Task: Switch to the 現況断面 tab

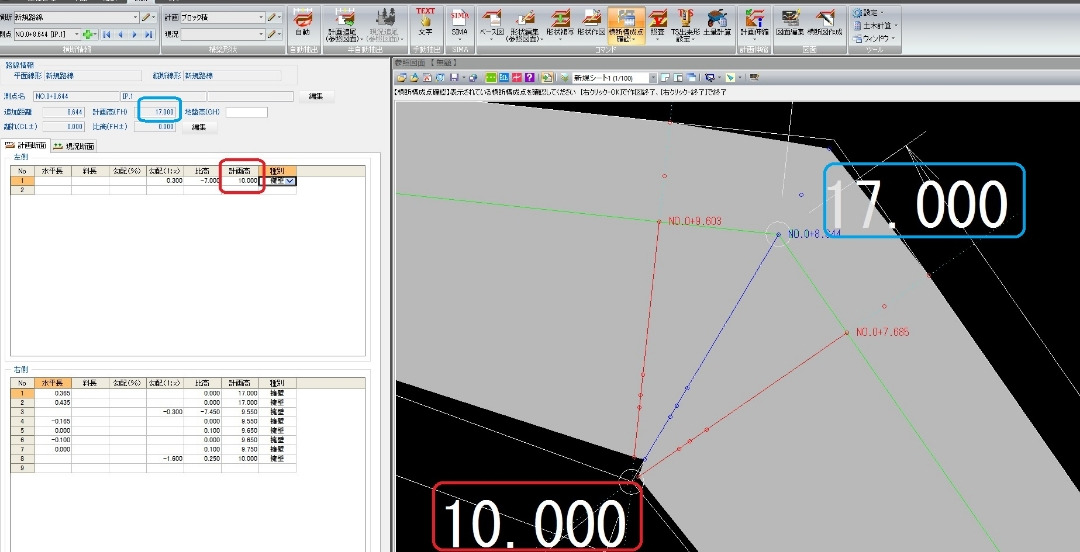Action: [74, 145]
